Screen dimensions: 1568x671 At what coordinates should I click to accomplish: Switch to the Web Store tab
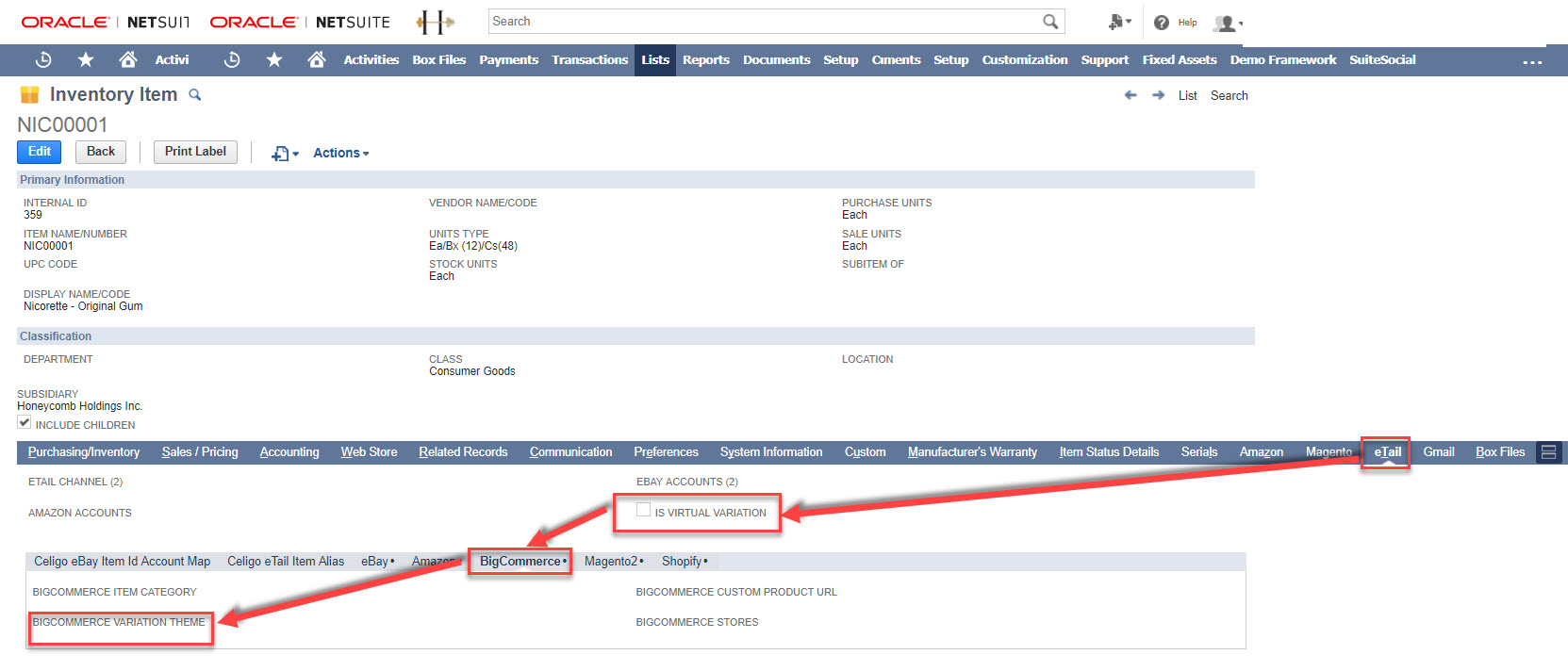pos(369,452)
